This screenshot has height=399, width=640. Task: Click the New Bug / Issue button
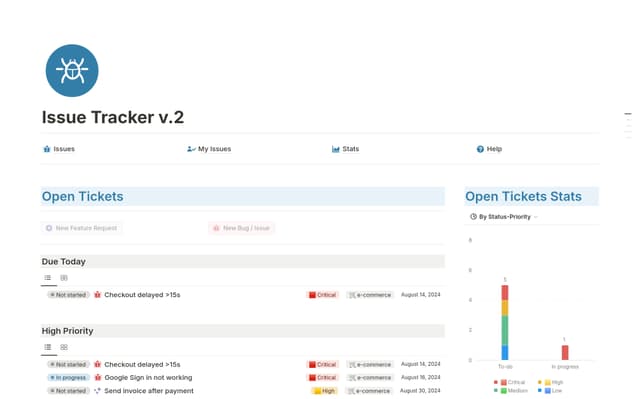242,228
